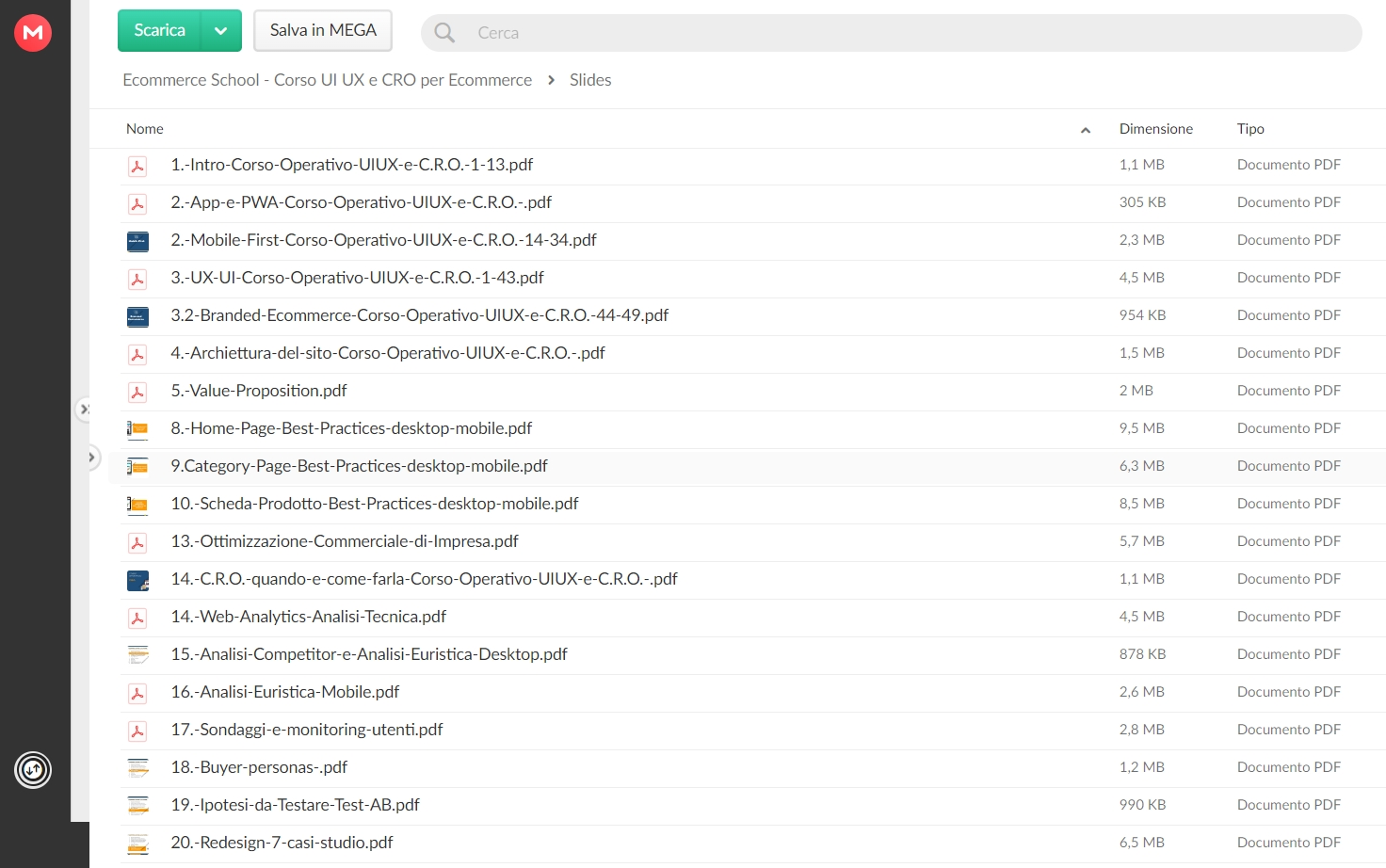Click PDF icon of 5.-Value-Proposition.pdf
This screenshot has height=868, width=1386.
(x=137, y=393)
